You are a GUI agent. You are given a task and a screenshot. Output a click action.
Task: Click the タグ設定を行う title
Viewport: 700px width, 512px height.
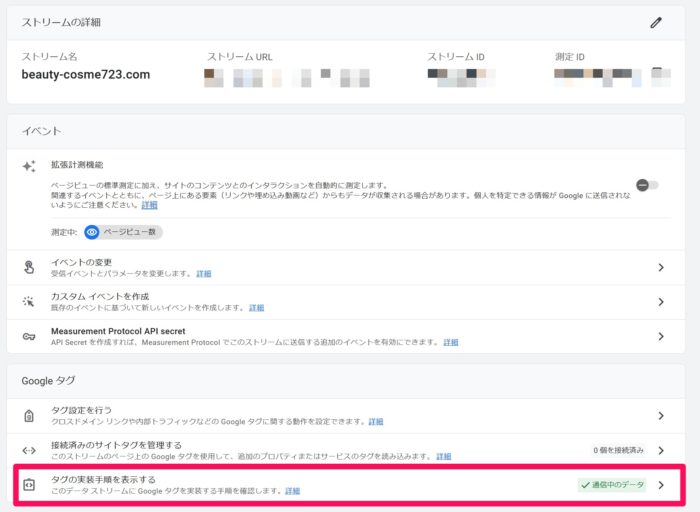81,410
